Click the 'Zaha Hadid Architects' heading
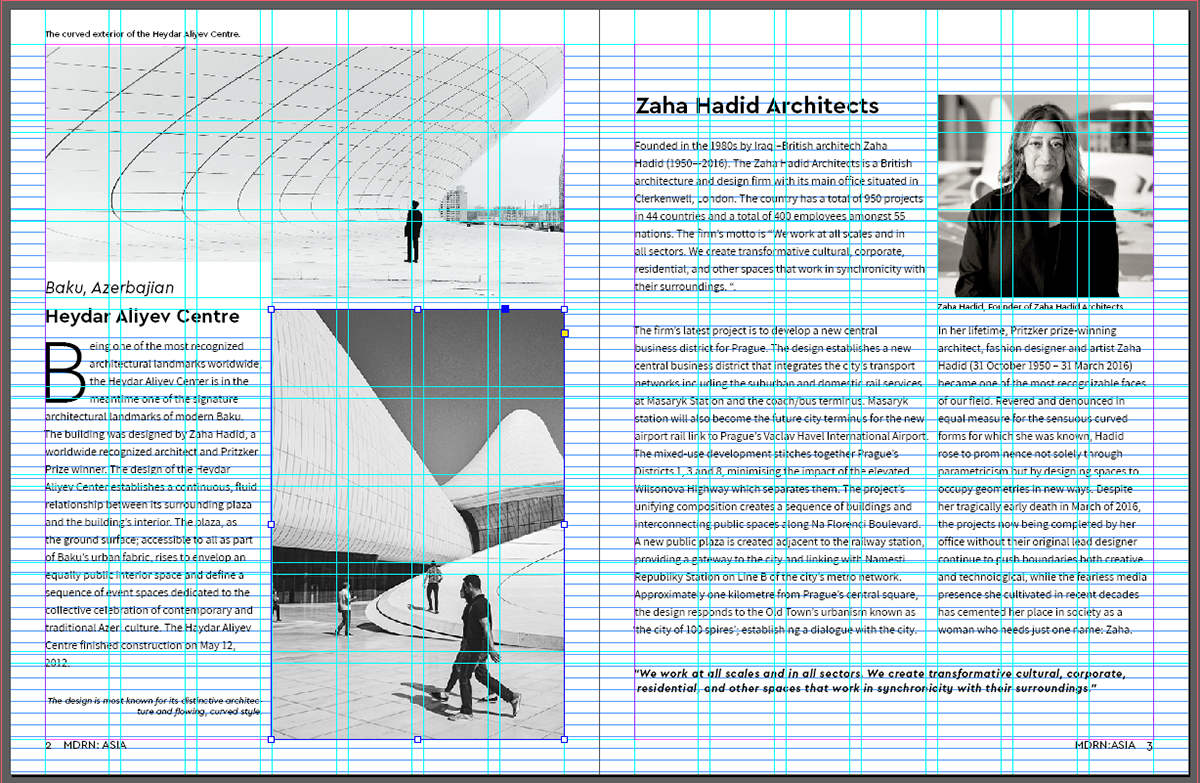 pyautogui.click(x=757, y=106)
